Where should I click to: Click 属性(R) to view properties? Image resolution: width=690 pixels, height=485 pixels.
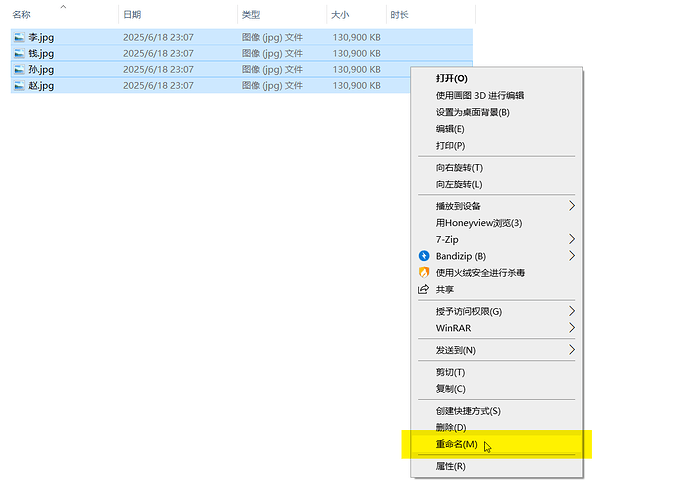[450, 466]
